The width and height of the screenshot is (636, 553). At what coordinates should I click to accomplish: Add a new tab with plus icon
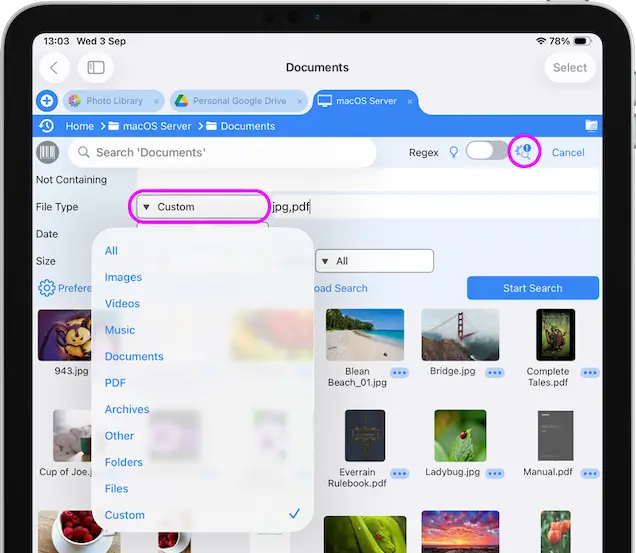(x=46, y=101)
